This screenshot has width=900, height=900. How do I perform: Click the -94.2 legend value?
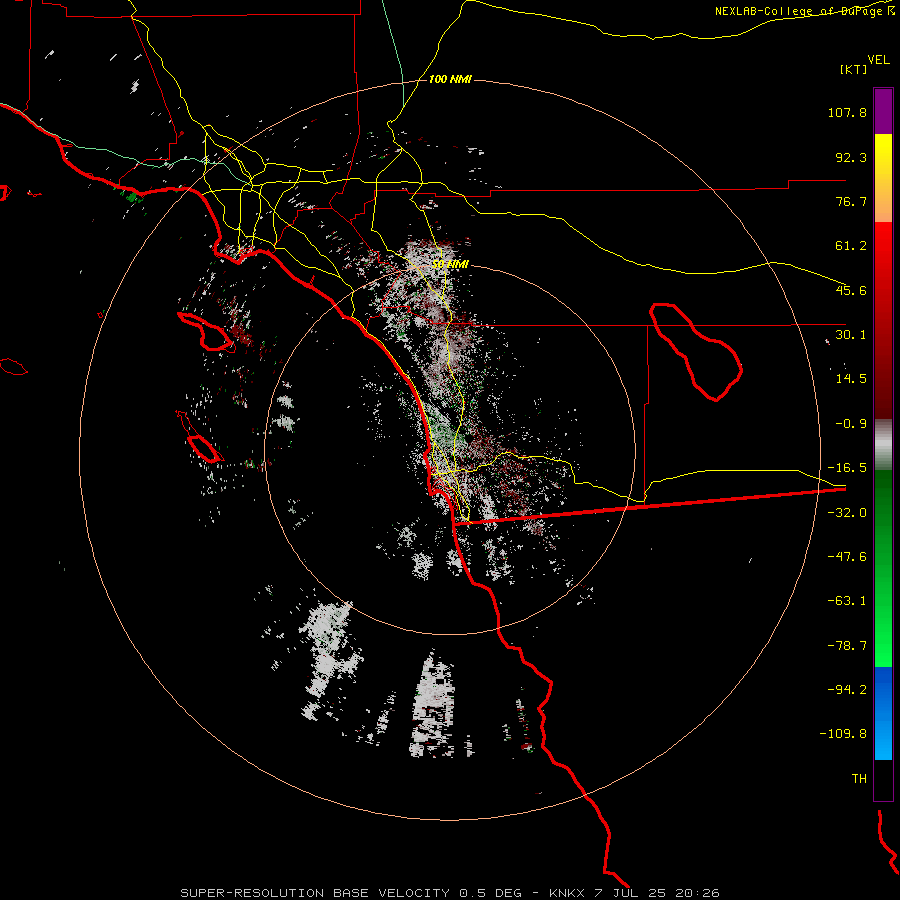(847, 690)
